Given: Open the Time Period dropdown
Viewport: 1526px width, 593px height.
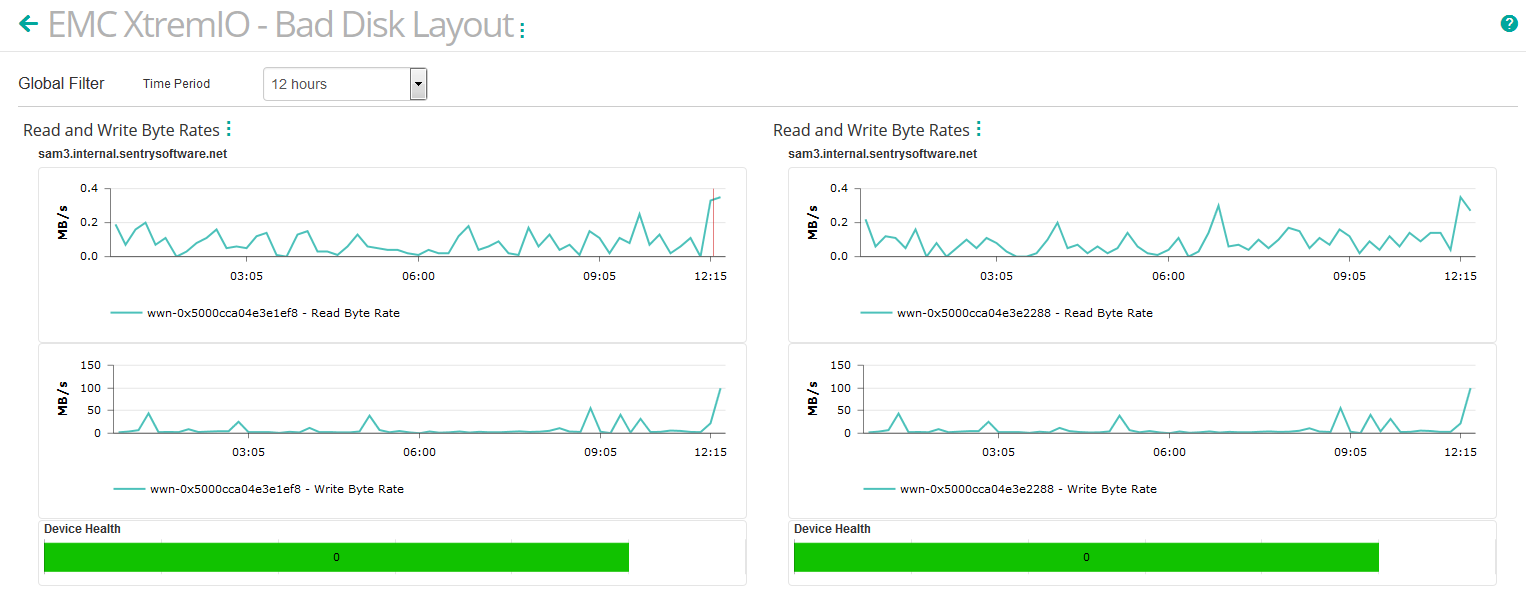Looking at the screenshot, I should [x=340, y=84].
